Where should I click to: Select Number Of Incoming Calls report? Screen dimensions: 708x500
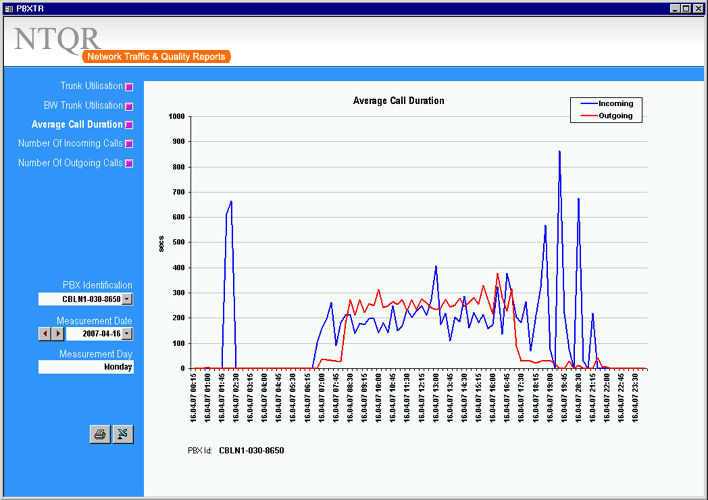coord(70,144)
